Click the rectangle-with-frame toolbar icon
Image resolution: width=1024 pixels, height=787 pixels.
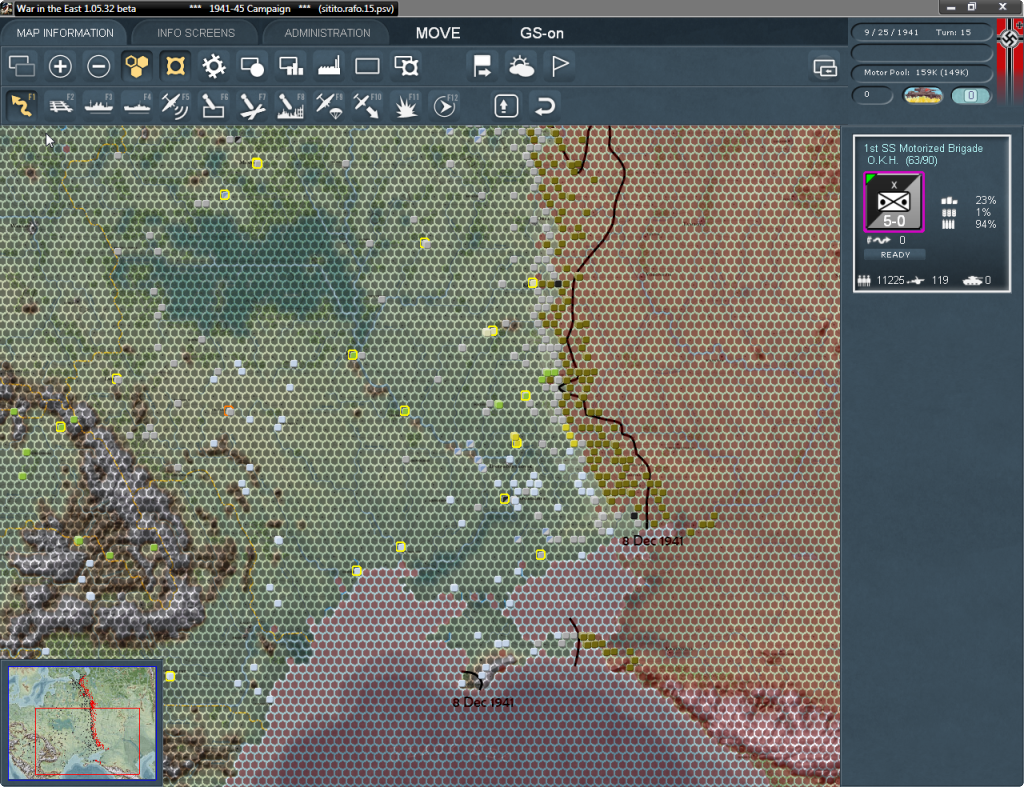tap(406, 66)
